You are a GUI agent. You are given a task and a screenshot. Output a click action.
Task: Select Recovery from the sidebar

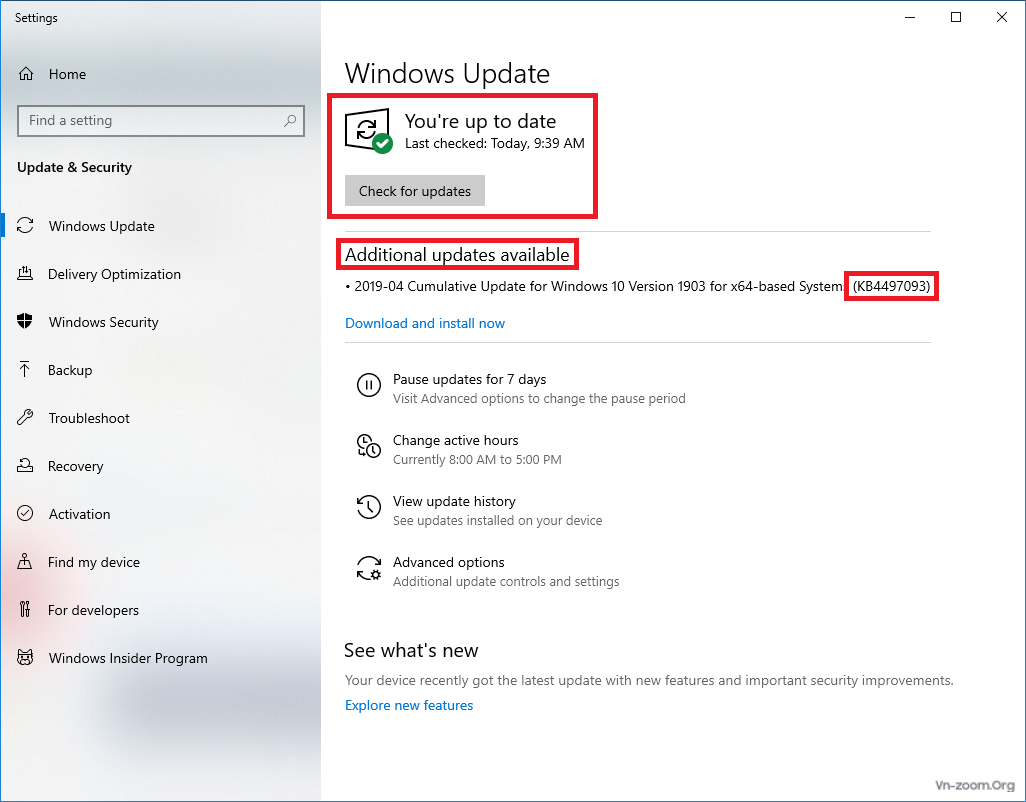[x=75, y=466]
